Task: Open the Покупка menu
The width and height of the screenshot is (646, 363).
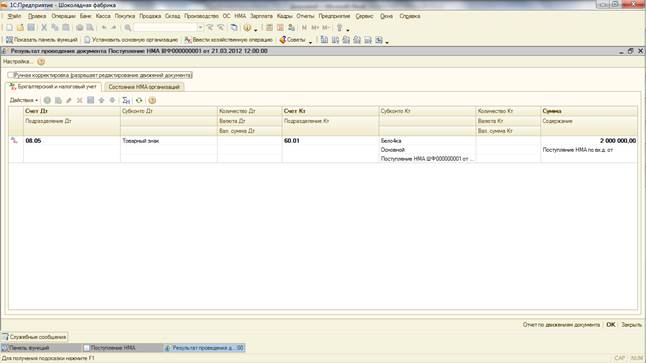Action: click(125, 16)
